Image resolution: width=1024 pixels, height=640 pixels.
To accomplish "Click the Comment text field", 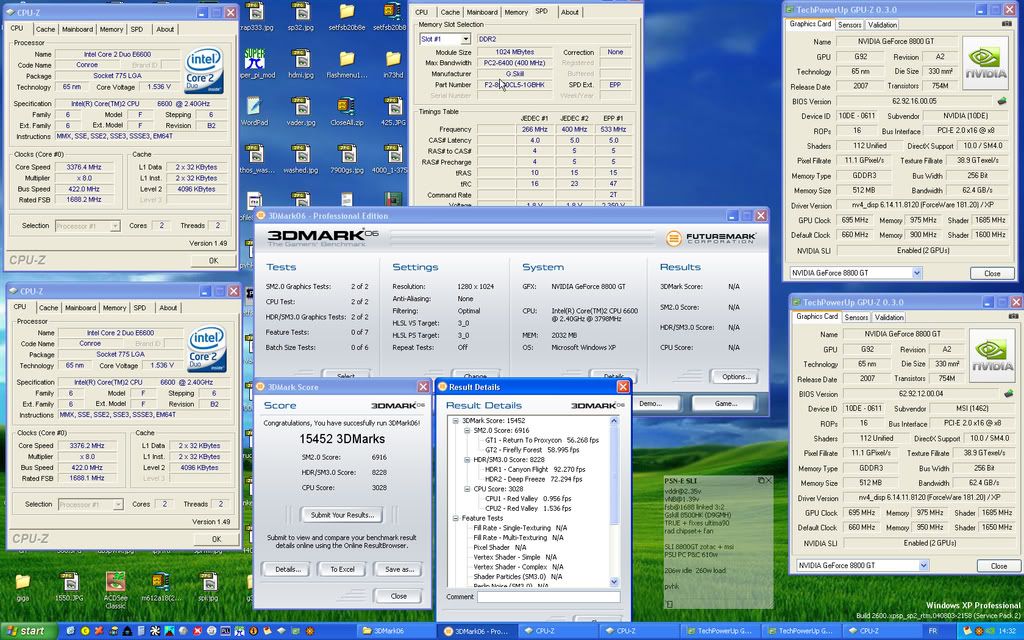I will tap(548, 597).
